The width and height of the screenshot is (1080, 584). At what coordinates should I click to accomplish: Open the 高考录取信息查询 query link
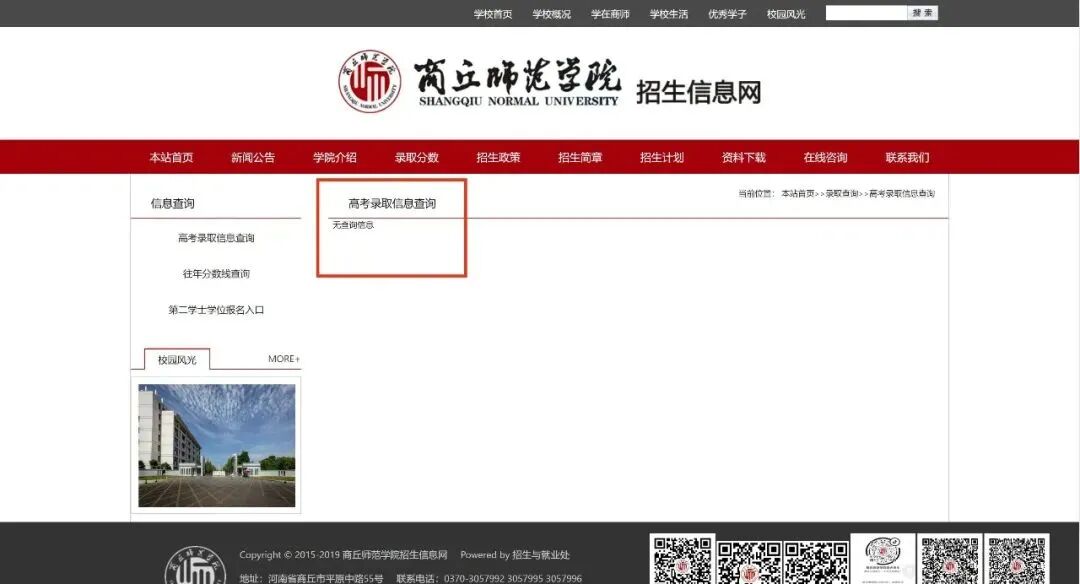point(216,237)
